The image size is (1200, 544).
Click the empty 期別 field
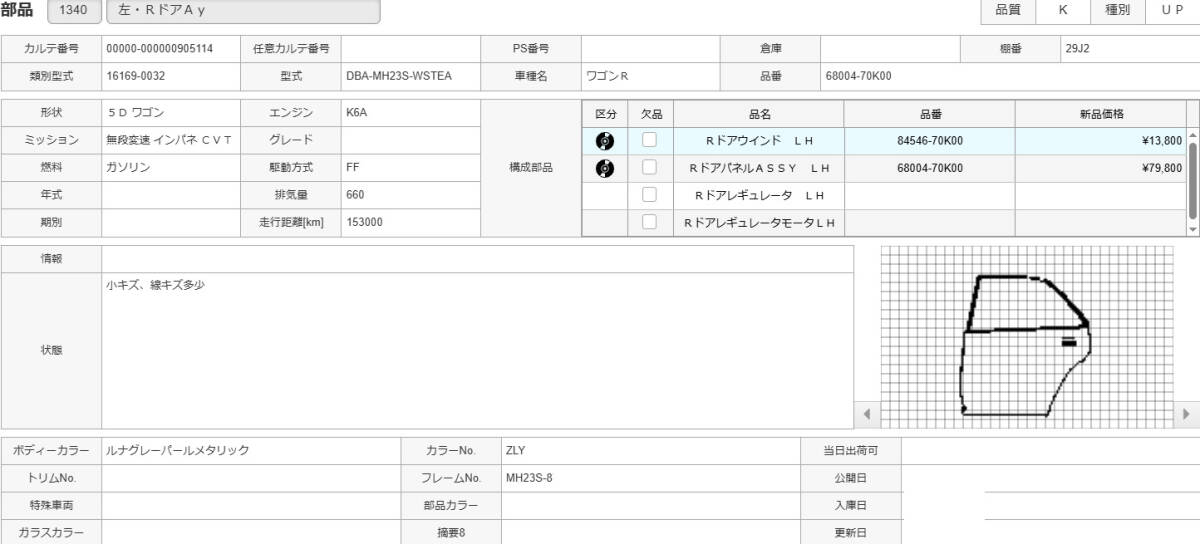[171, 222]
